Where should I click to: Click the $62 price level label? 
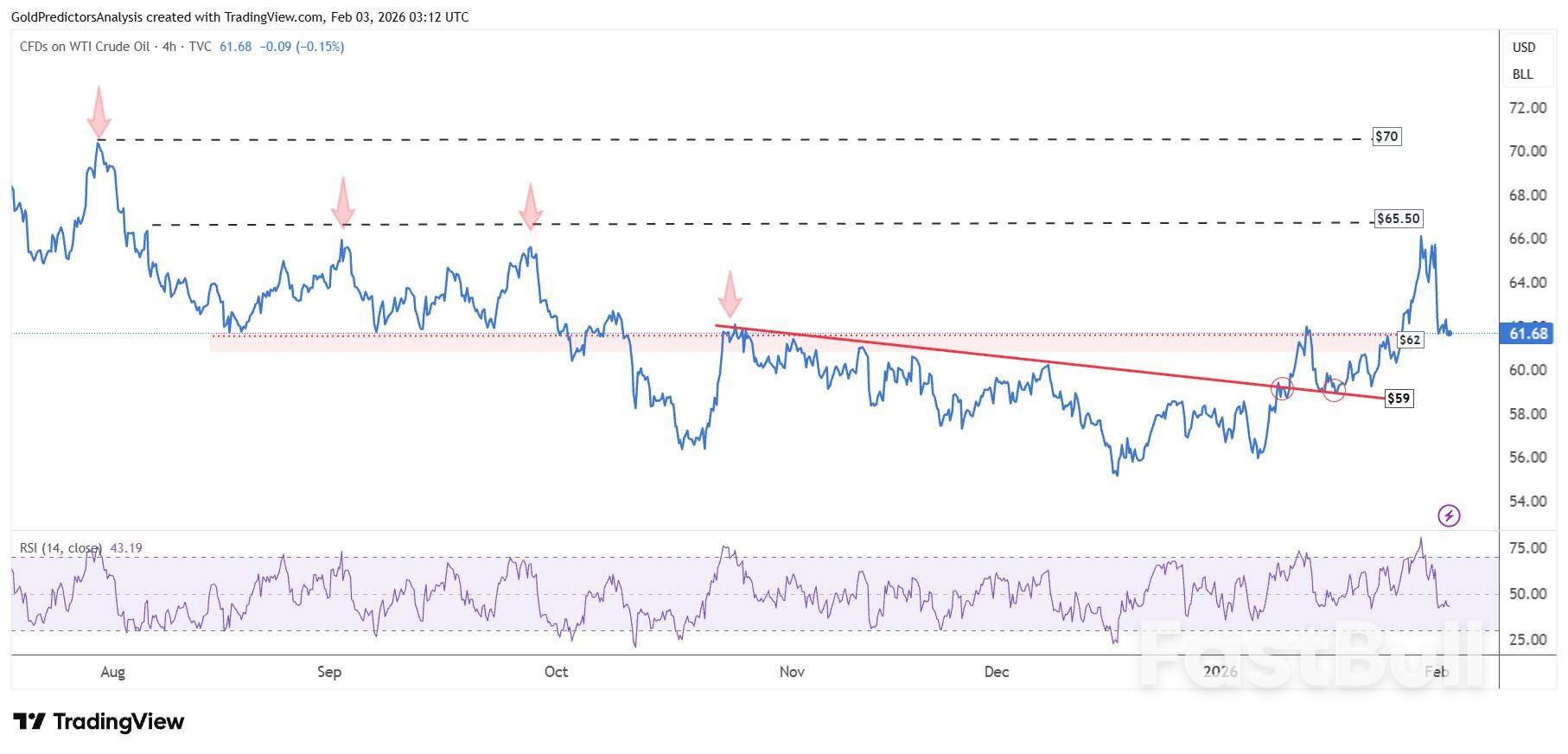pos(1409,340)
